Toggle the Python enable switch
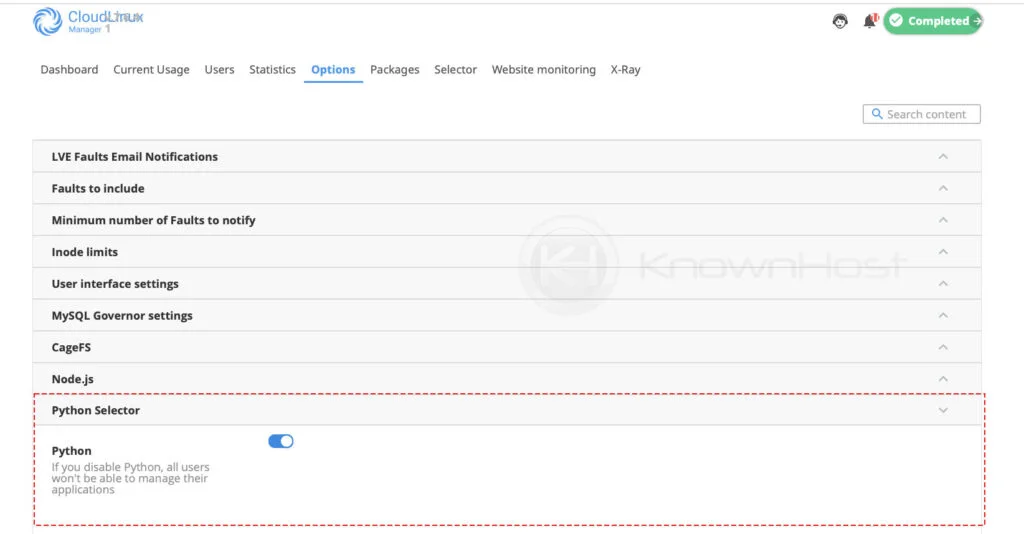Screen dimensions: 1024x534 [281, 441]
